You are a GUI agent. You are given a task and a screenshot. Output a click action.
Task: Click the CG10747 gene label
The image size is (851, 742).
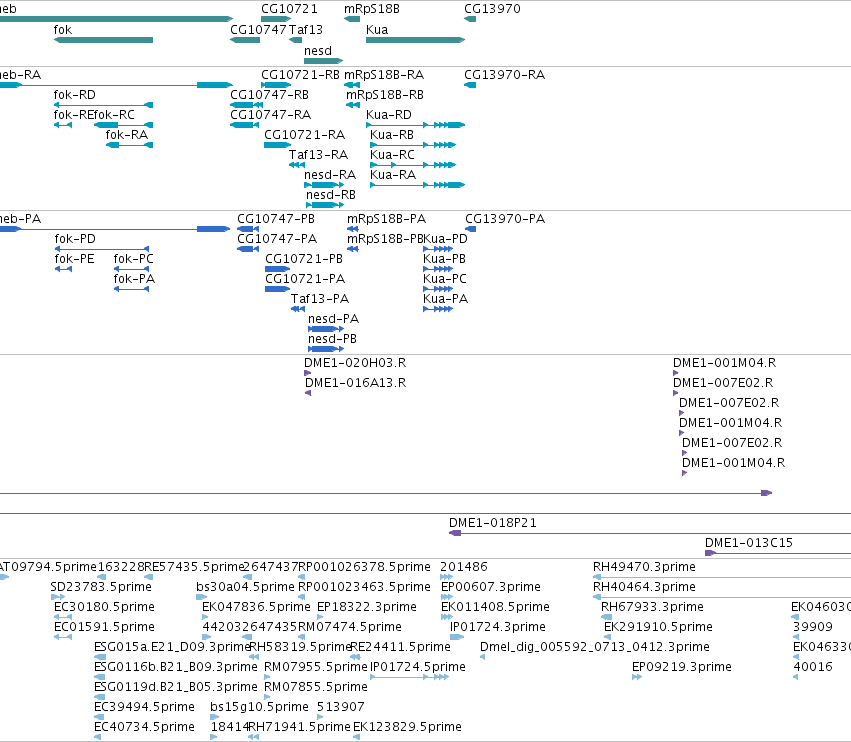coord(258,30)
